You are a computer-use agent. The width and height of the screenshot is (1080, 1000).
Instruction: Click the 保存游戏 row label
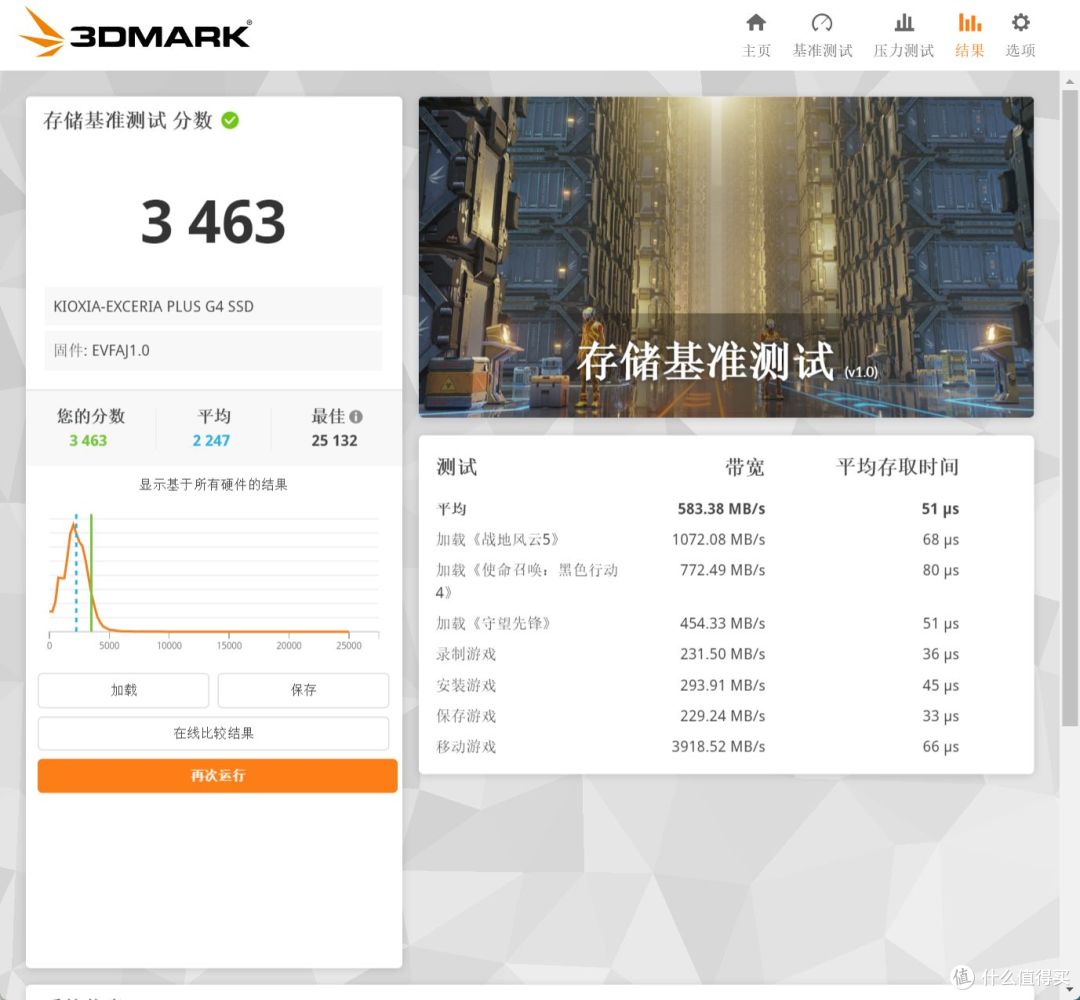click(x=466, y=716)
